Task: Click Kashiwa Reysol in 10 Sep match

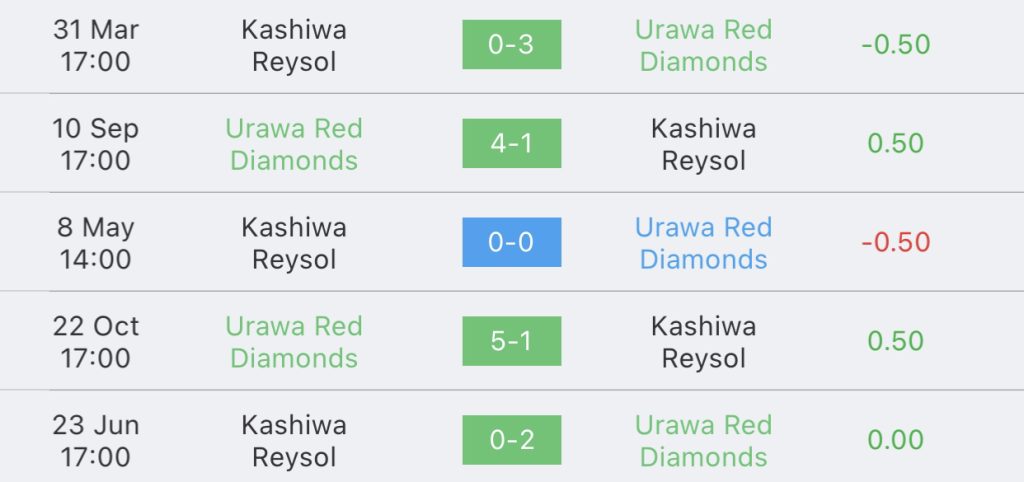Action: [703, 144]
